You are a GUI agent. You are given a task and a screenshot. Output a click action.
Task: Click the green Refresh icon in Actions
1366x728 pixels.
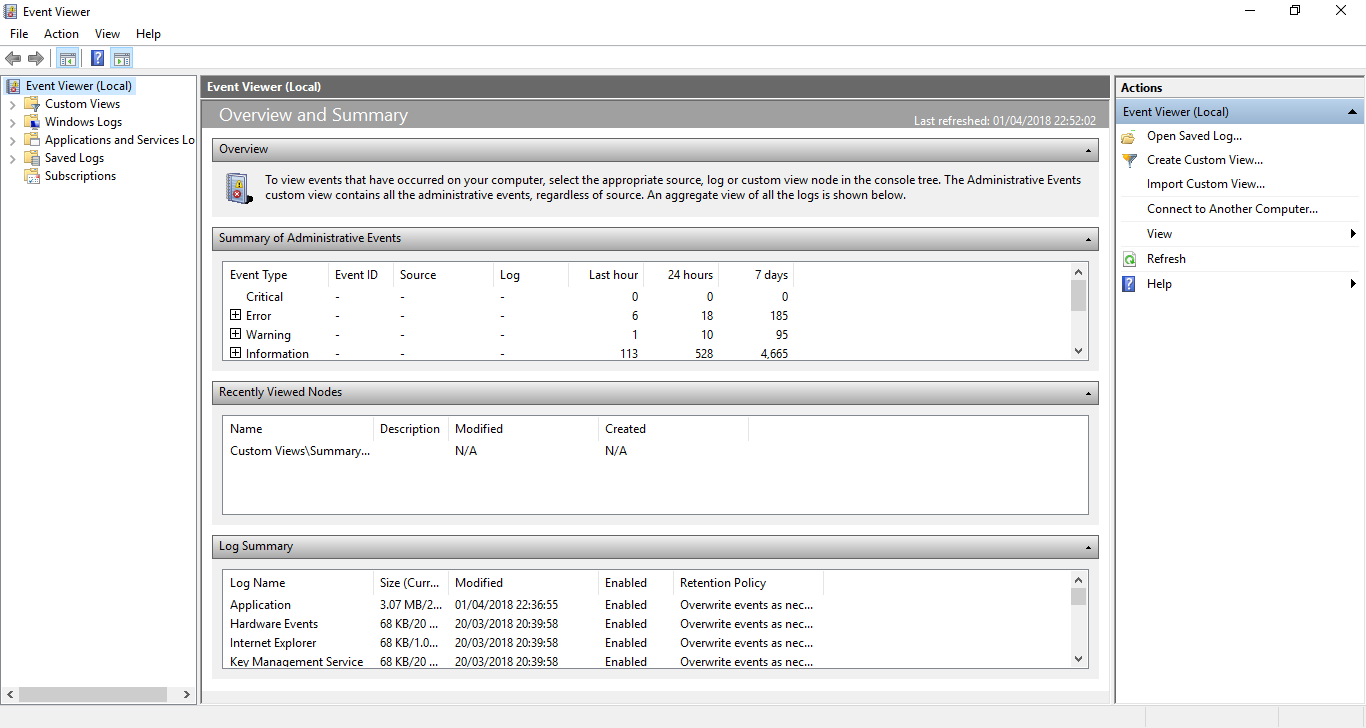1129,259
